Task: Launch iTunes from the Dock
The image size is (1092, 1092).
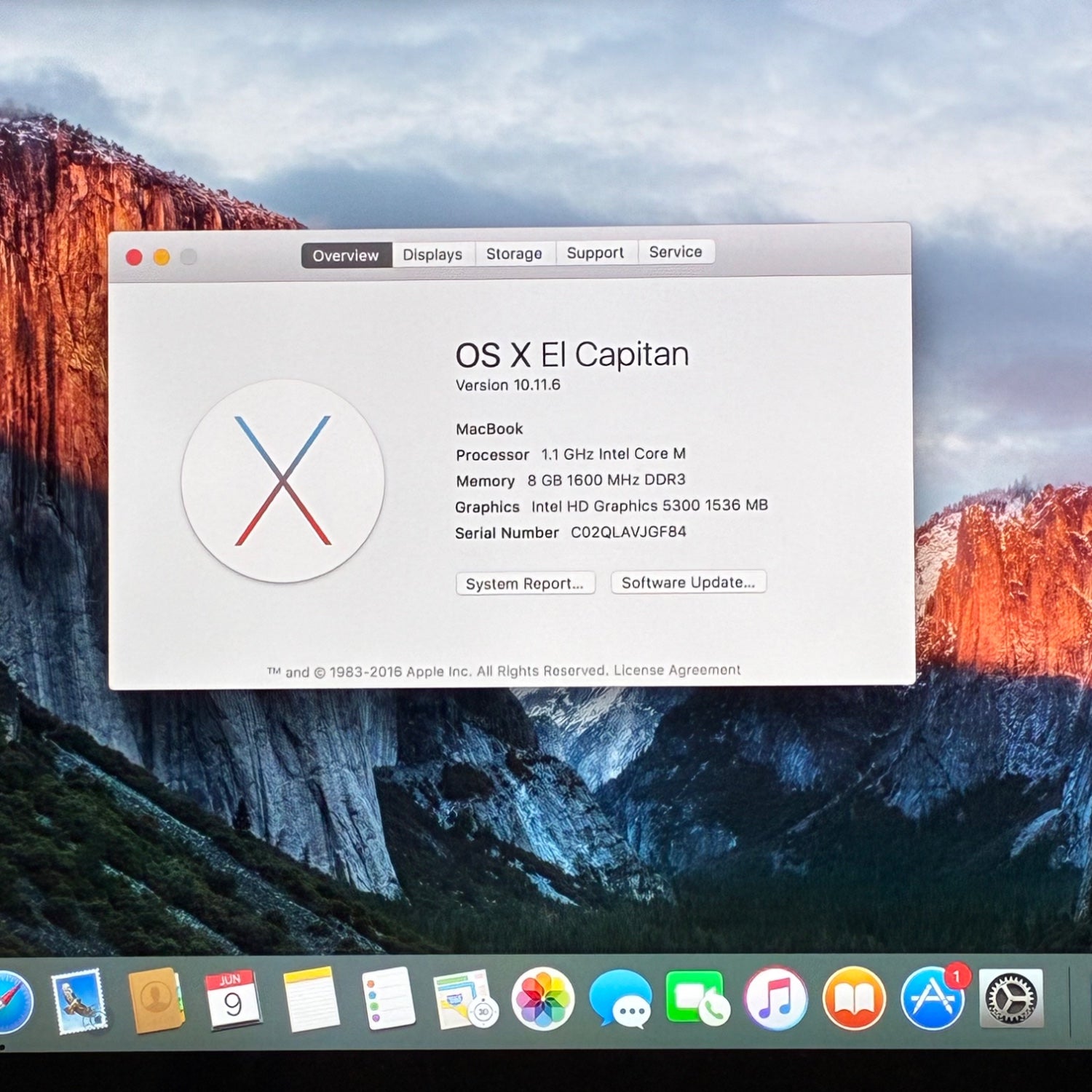Action: click(776, 998)
